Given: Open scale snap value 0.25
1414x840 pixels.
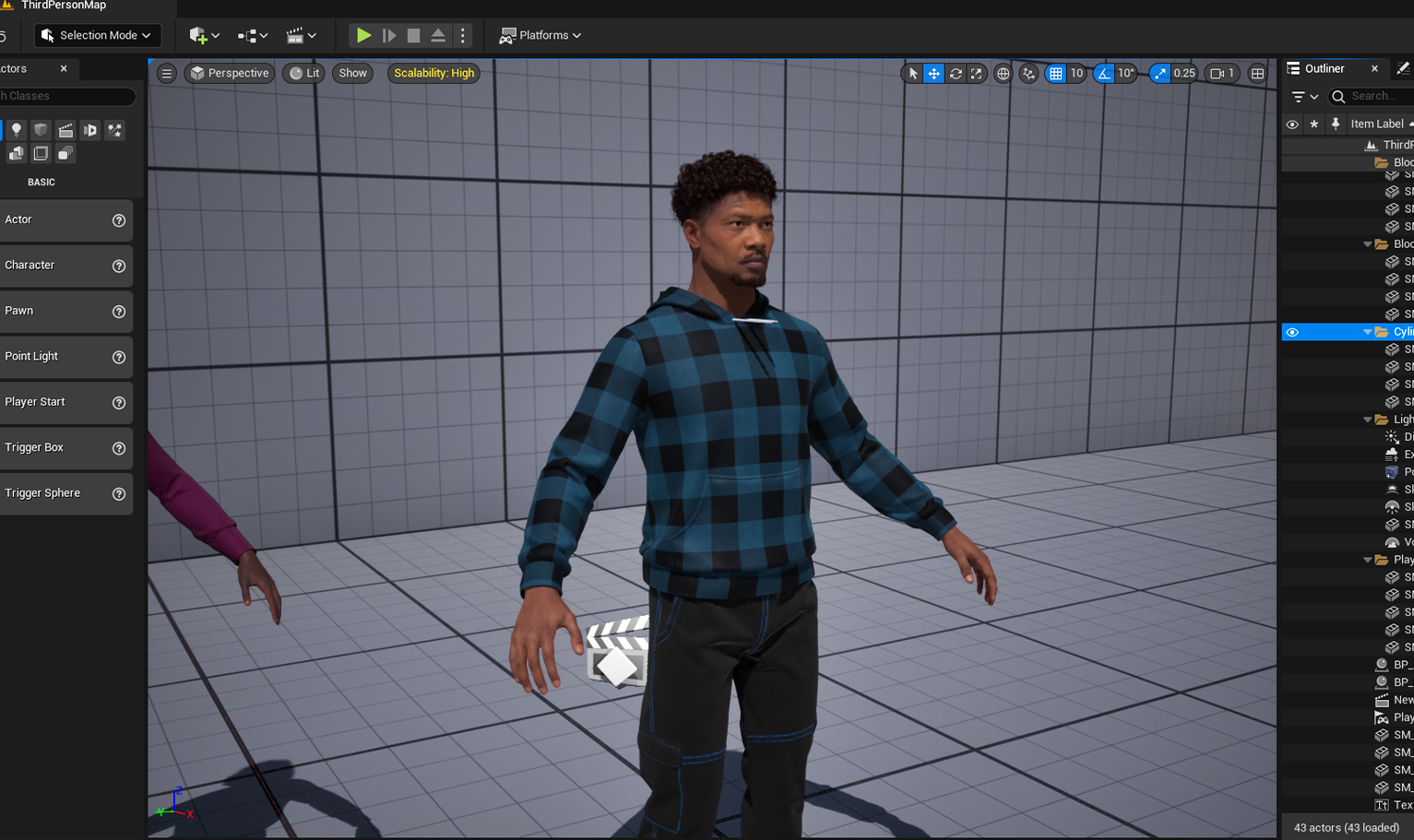Looking at the screenshot, I should 1184,73.
